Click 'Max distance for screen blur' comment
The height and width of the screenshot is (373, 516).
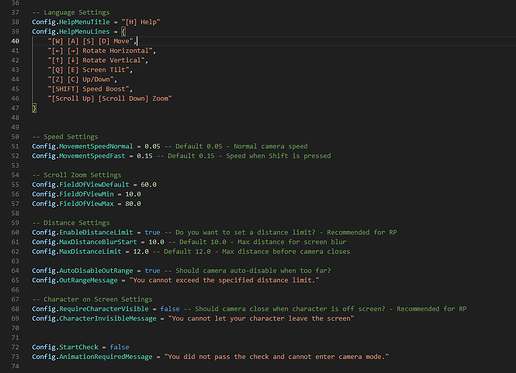tap(292, 242)
